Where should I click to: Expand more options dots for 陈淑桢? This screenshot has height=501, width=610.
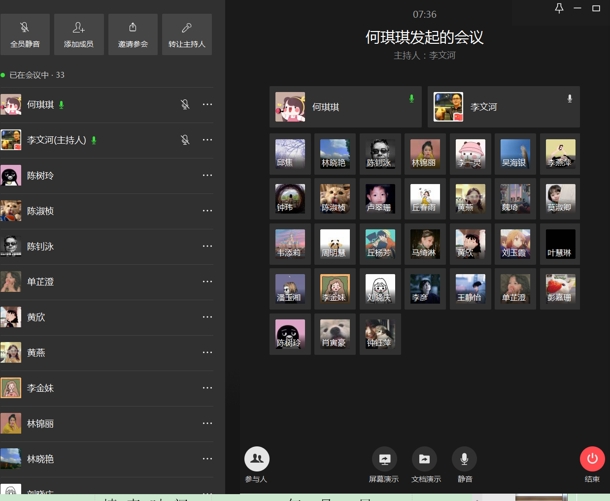[x=207, y=211]
